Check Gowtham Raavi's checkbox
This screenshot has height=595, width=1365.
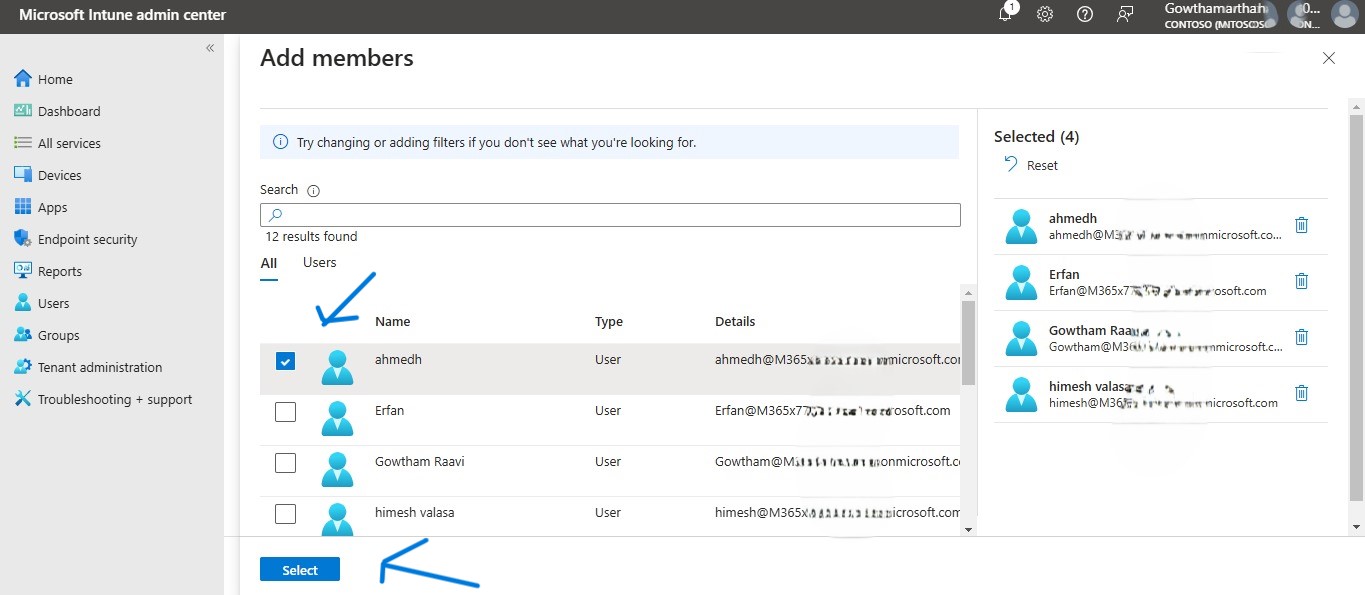285,463
